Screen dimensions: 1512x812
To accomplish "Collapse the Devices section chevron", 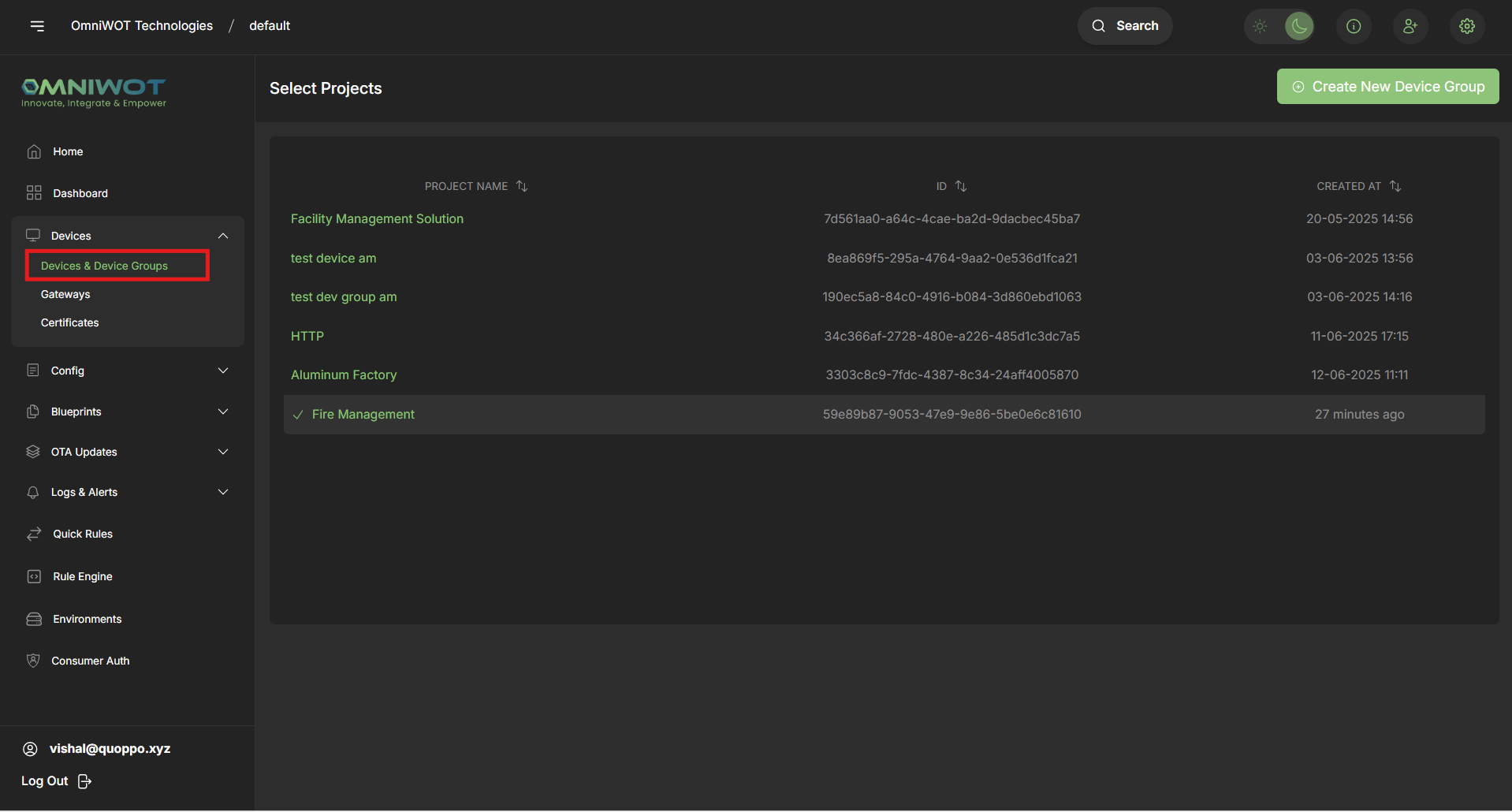I will [223, 235].
